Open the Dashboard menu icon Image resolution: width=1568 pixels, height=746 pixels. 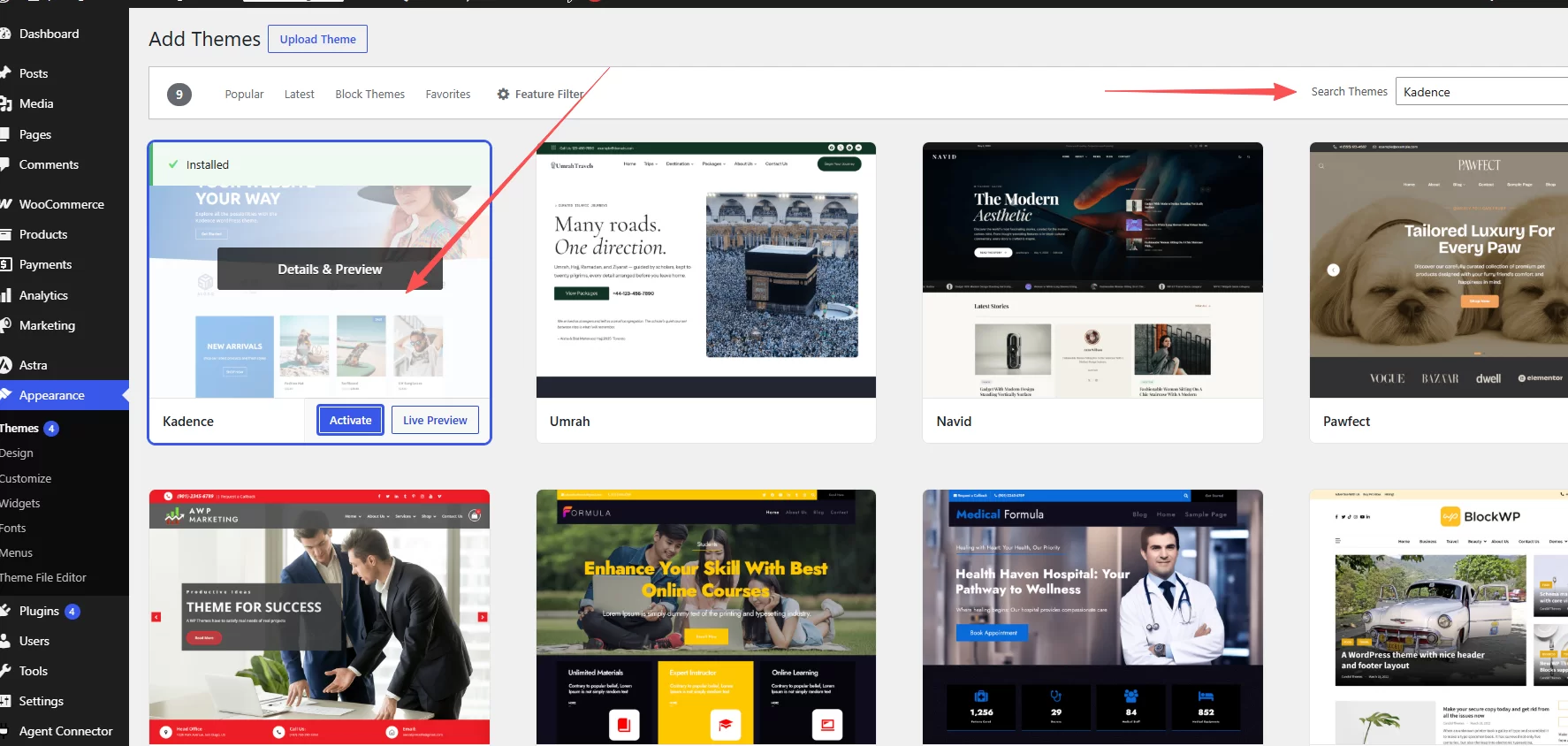click(x=4, y=34)
